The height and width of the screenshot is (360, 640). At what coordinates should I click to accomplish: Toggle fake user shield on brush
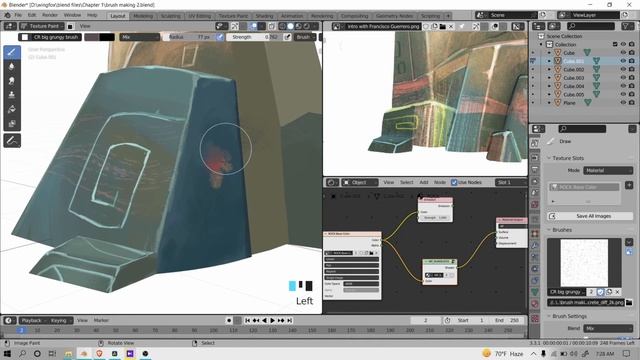600,292
